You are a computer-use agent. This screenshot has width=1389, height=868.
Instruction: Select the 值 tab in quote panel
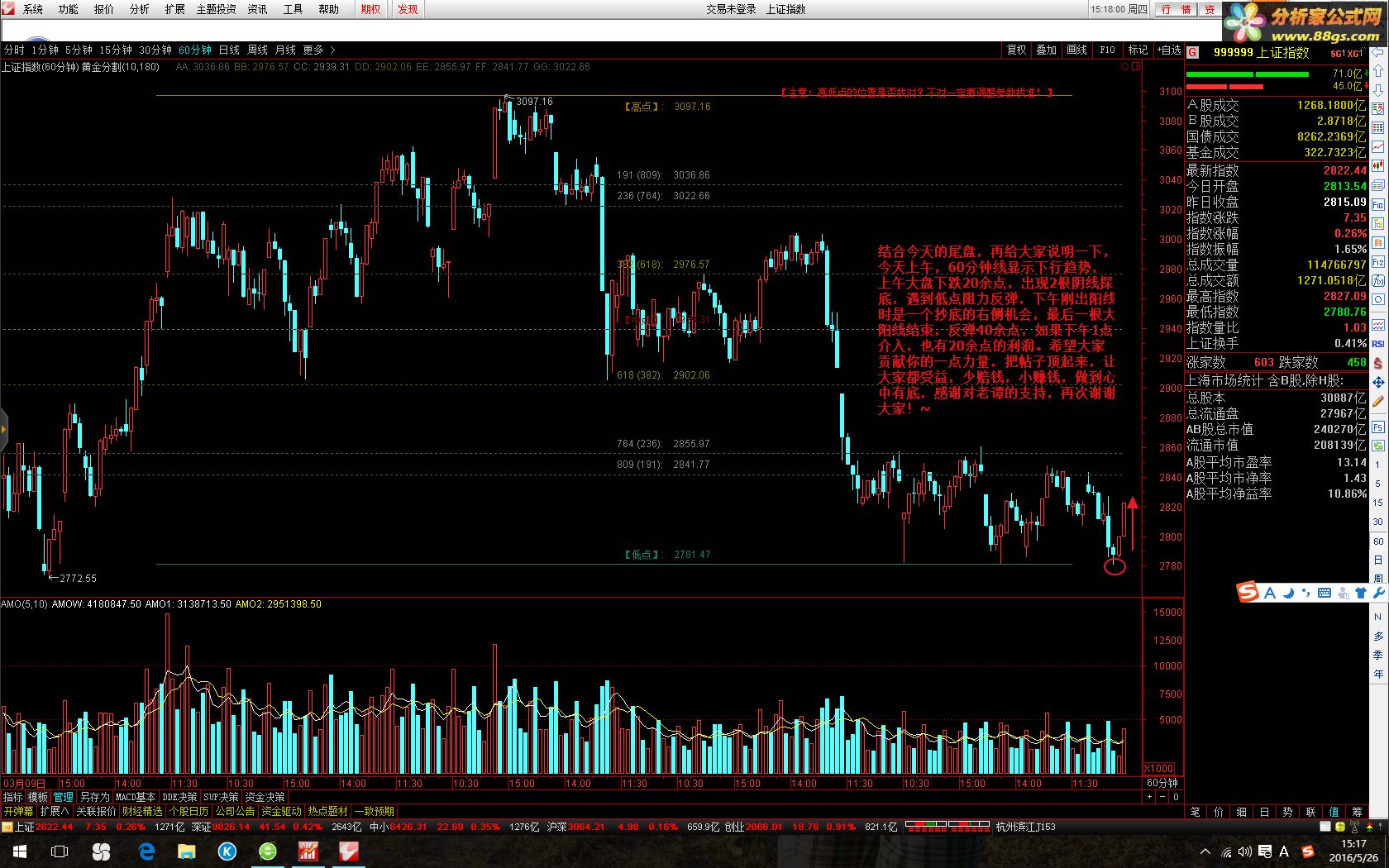click(x=1334, y=812)
